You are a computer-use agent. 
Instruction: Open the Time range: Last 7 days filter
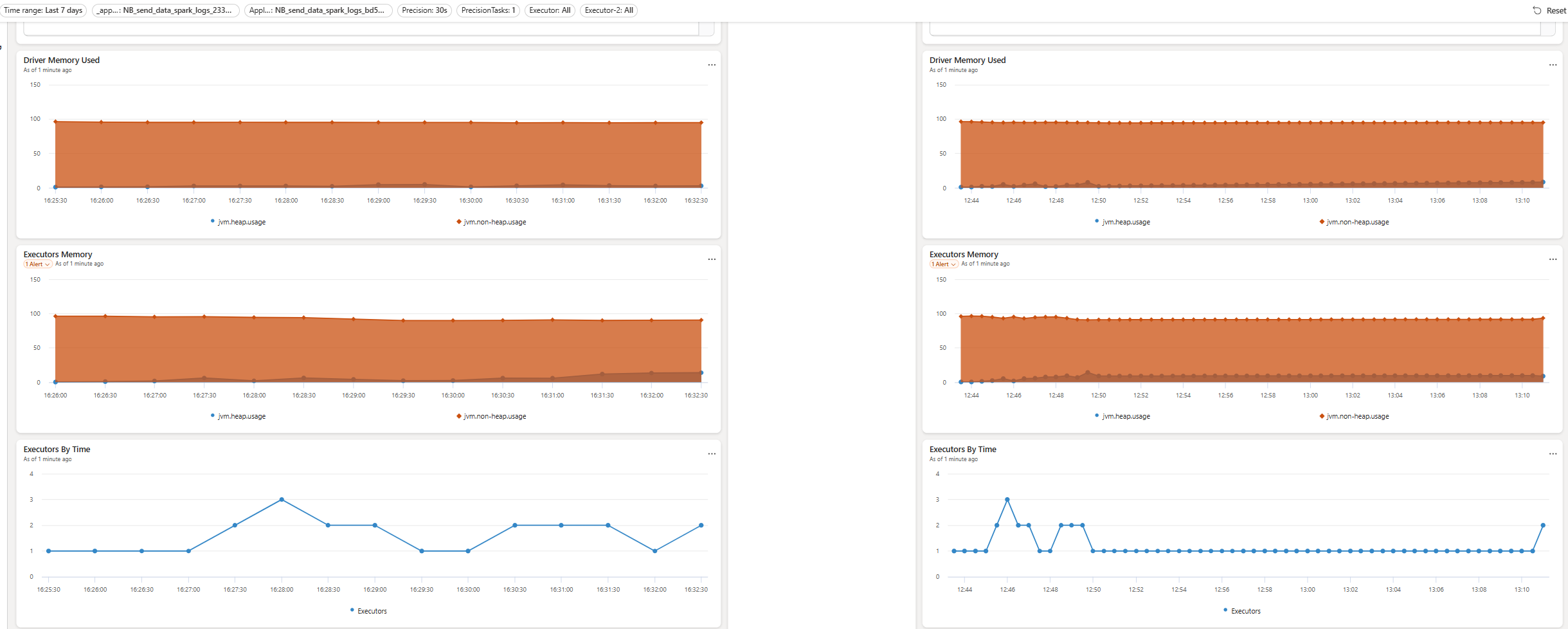tap(44, 10)
